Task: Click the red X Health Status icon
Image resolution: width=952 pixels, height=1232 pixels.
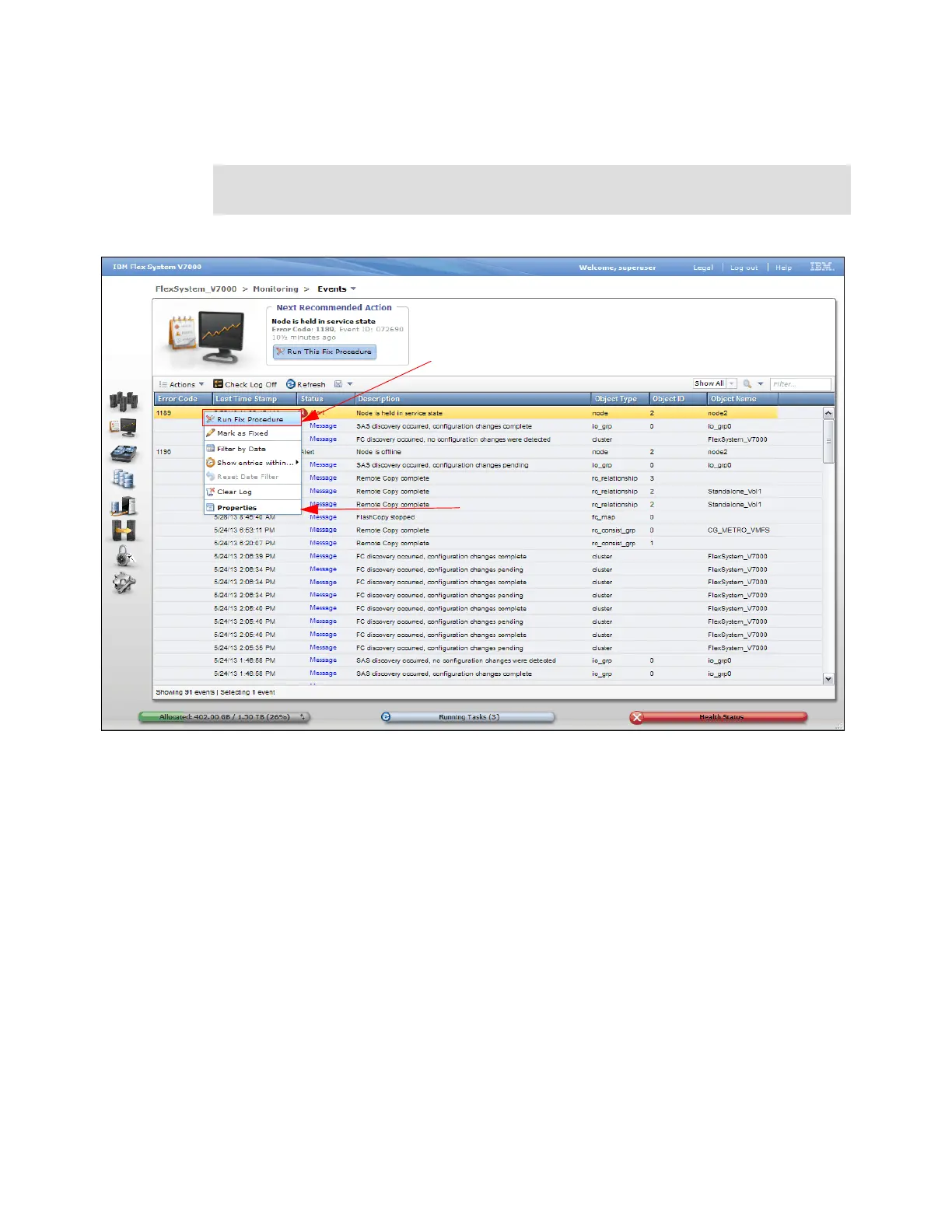Action: click(637, 717)
